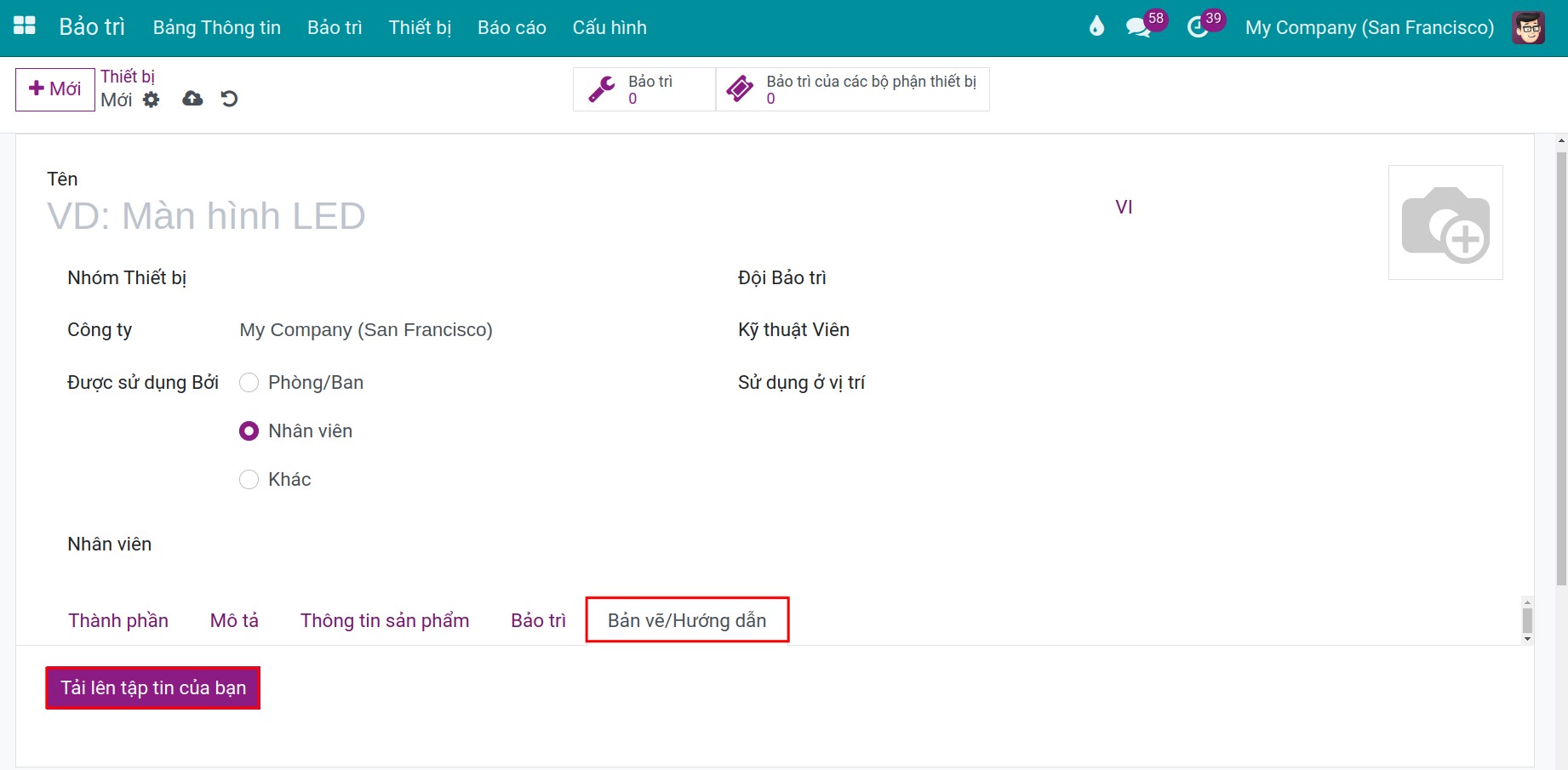Switch company via My Company (San Francisco)
Image resolution: width=1568 pixels, height=770 pixels.
[1370, 27]
